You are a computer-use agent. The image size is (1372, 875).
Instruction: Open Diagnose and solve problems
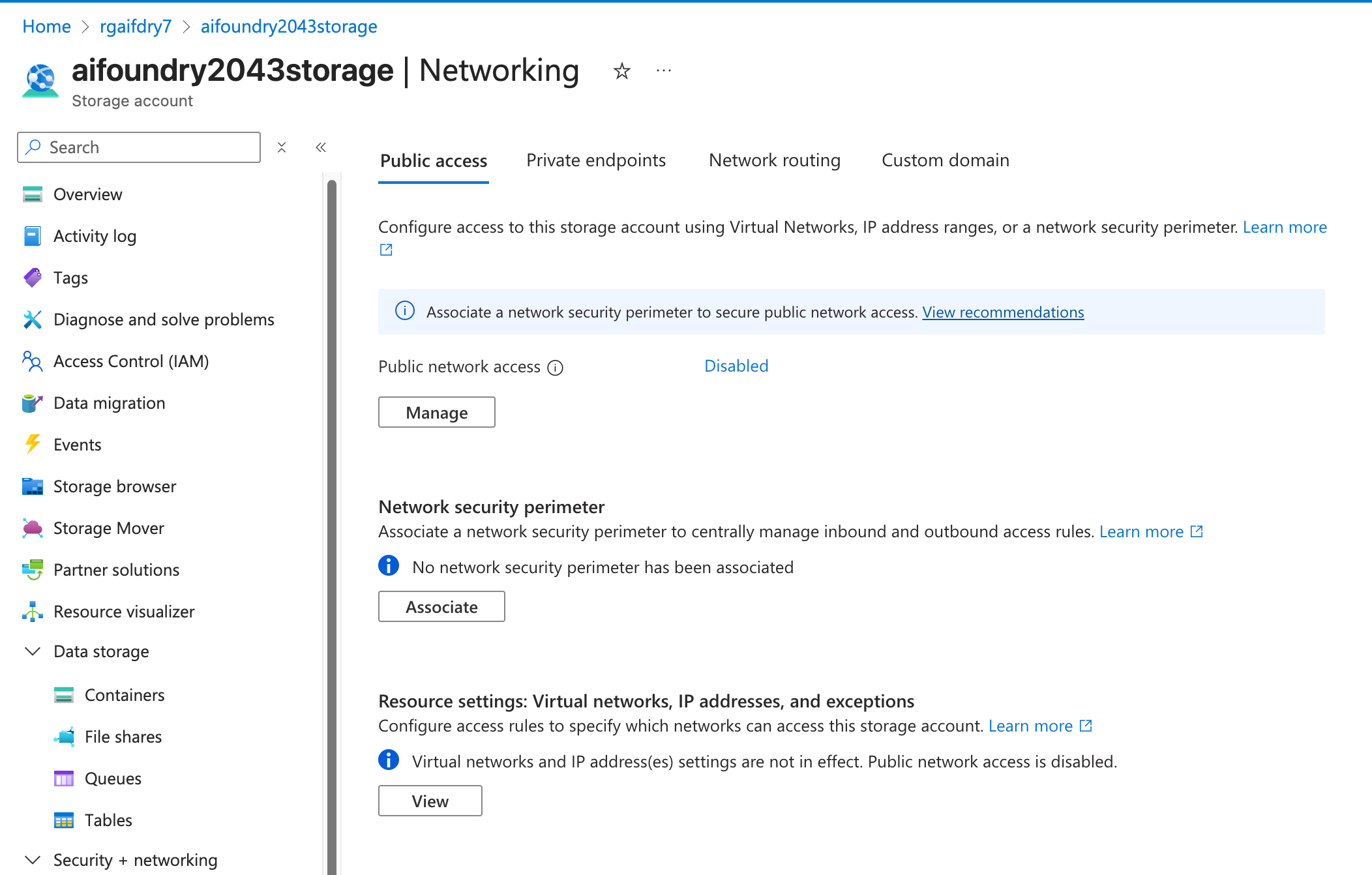click(x=163, y=319)
